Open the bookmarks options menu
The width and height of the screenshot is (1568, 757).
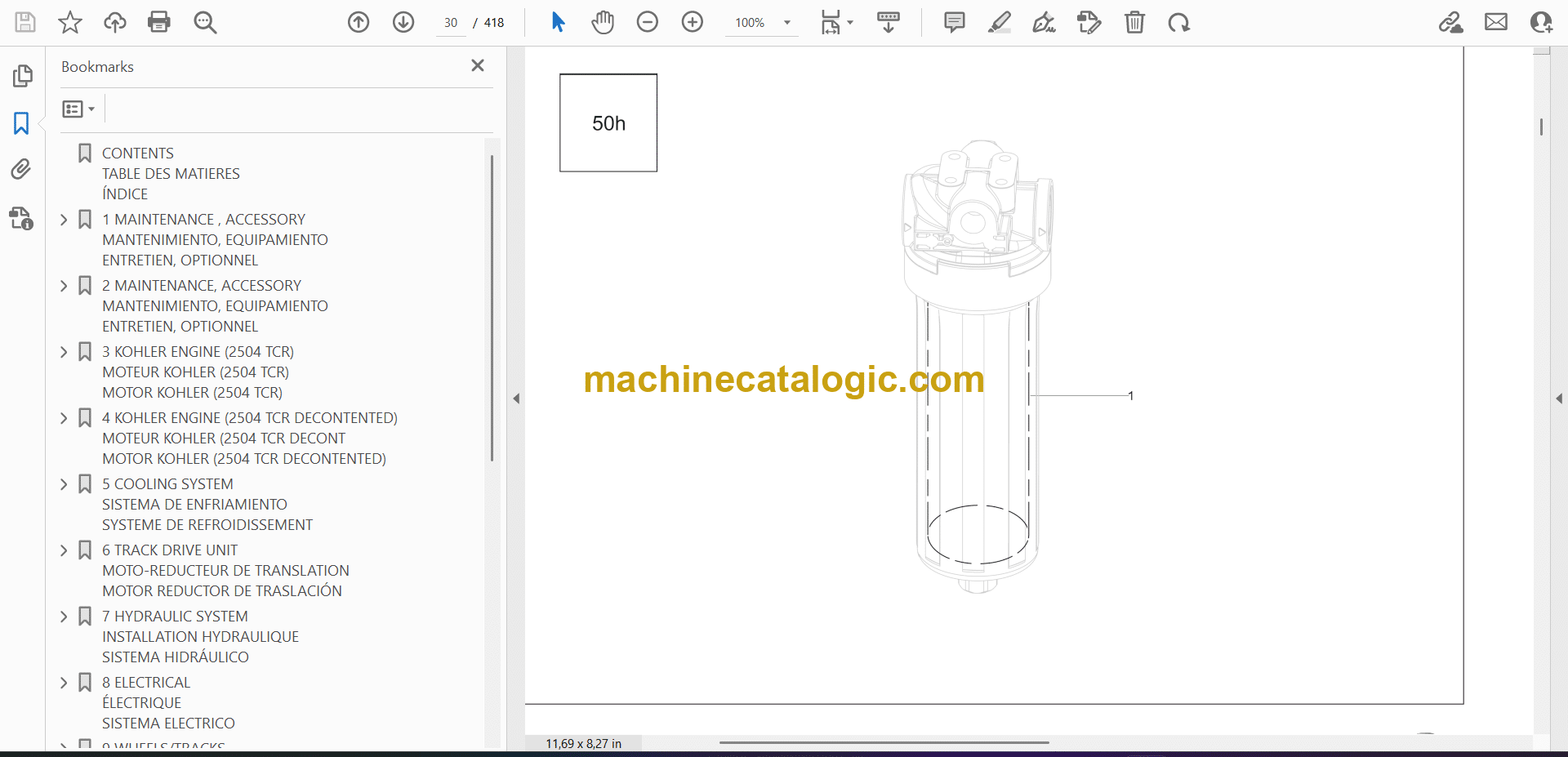click(x=78, y=109)
